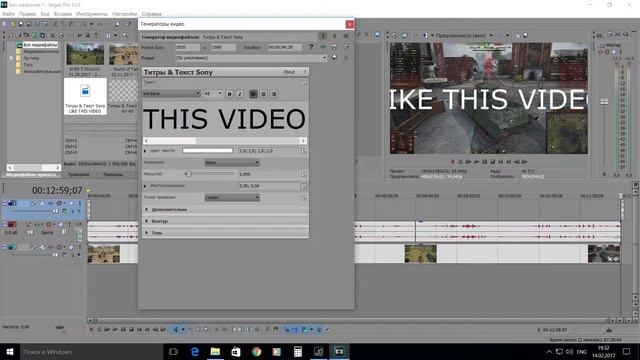Copy snapshot to clipboard icon in preview
Screen dimensions: 640x360
tap(517, 36)
